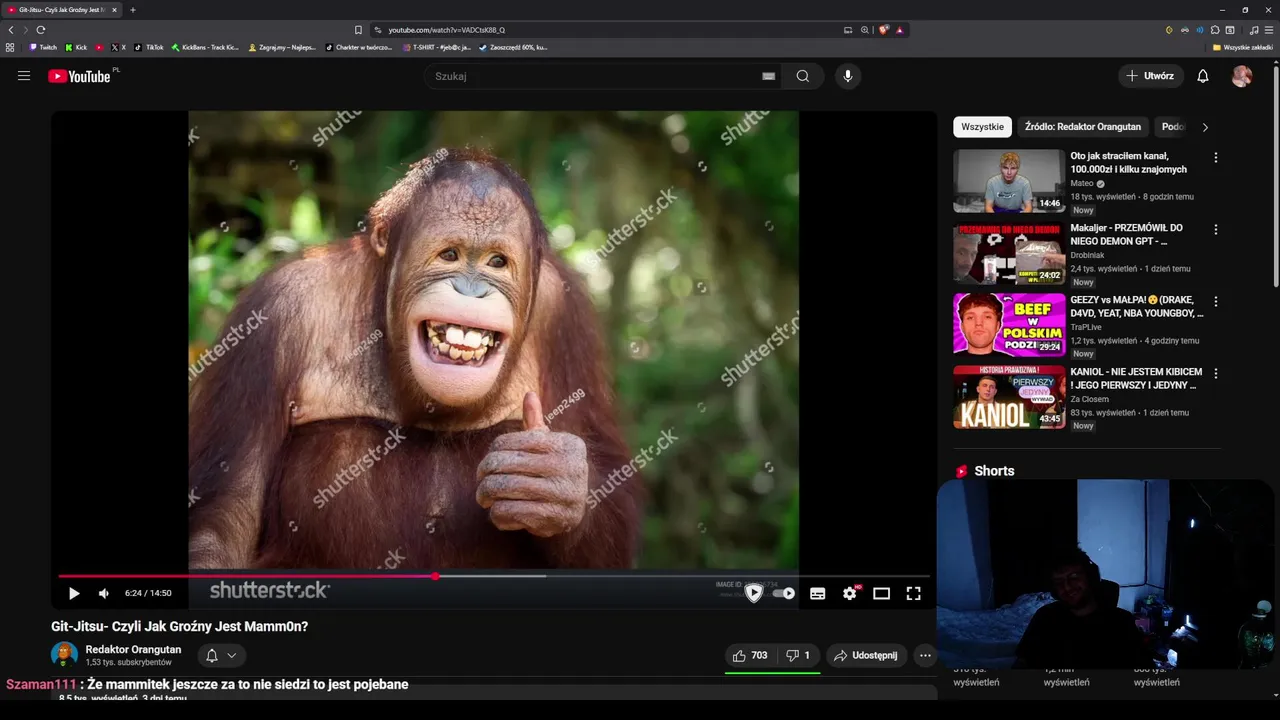
Task: Click the YouTube URL in address bar
Action: [446, 30]
